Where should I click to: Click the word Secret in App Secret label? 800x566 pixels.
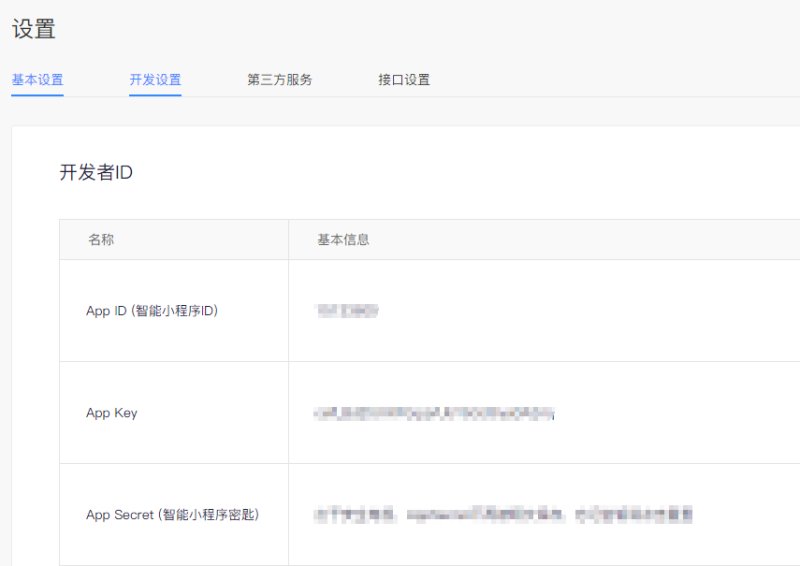pos(134,515)
